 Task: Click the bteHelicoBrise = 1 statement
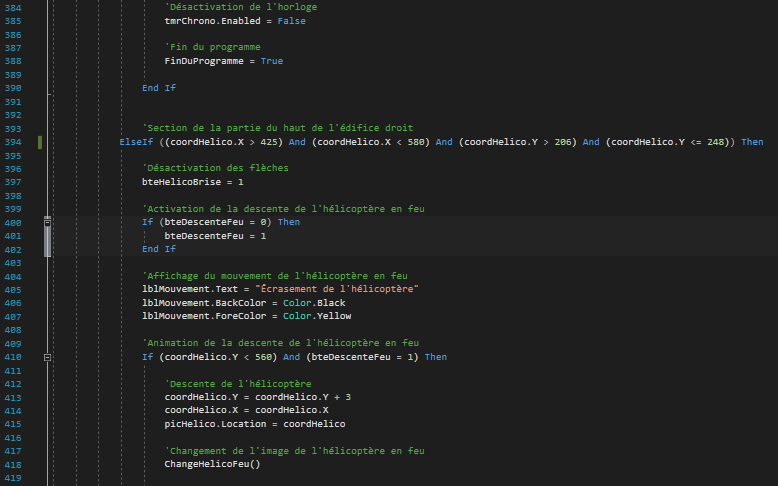point(193,182)
